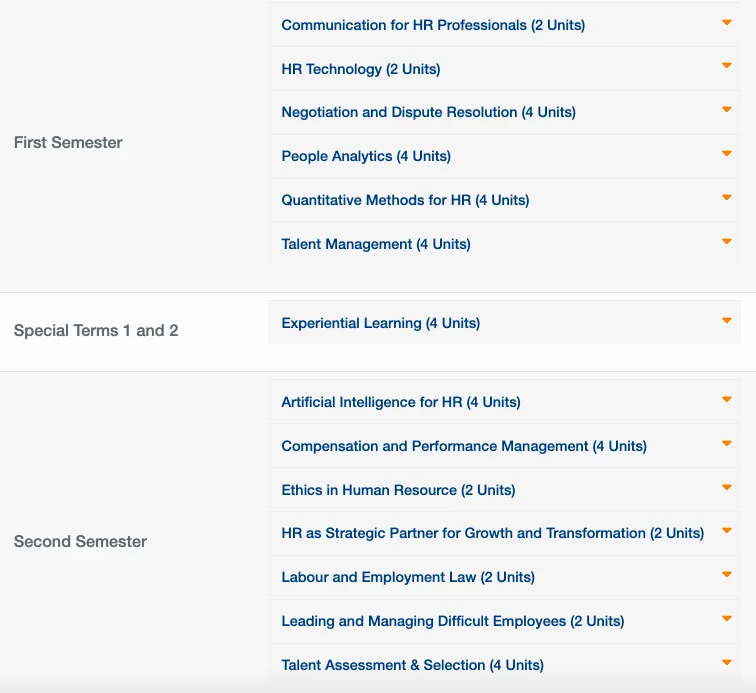Expand Communication for HR Professionals arrow
This screenshot has width=756, height=693.
click(727, 22)
